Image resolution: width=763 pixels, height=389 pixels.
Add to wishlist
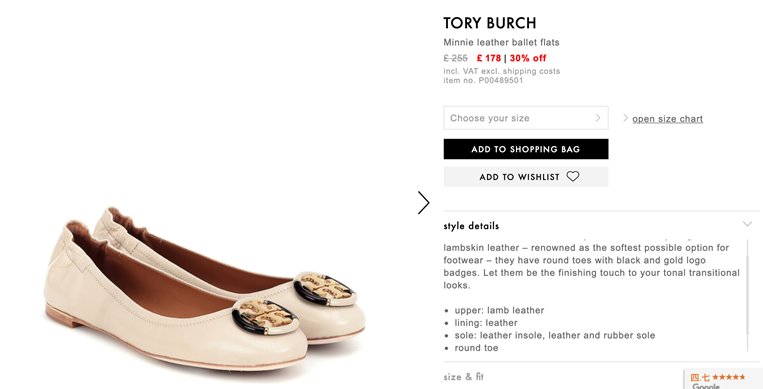[x=526, y=177]
